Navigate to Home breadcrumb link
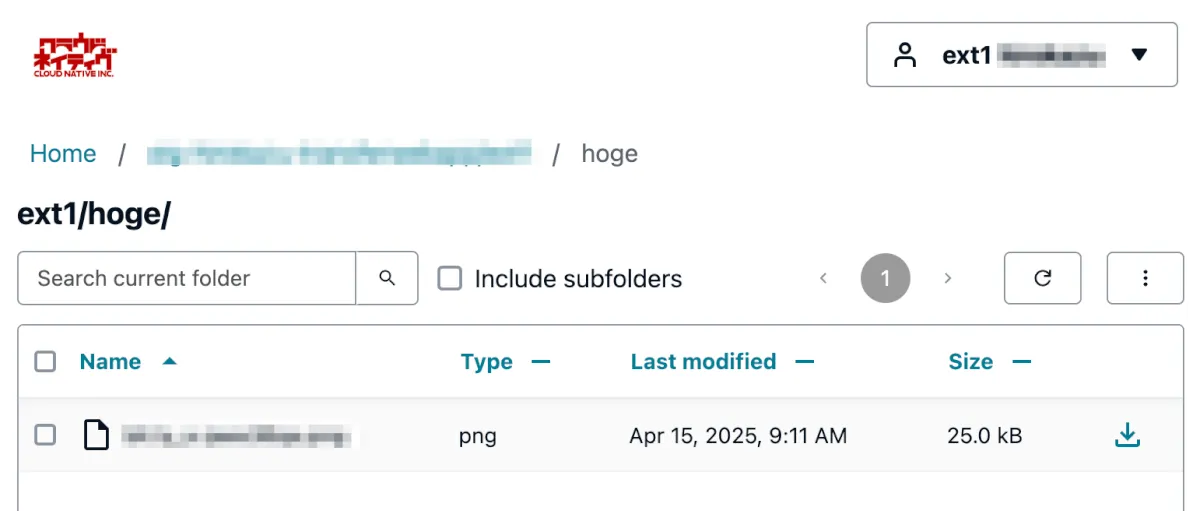Image resolution: width=1200 pixels, height=511 pixels. pos(63,154)
